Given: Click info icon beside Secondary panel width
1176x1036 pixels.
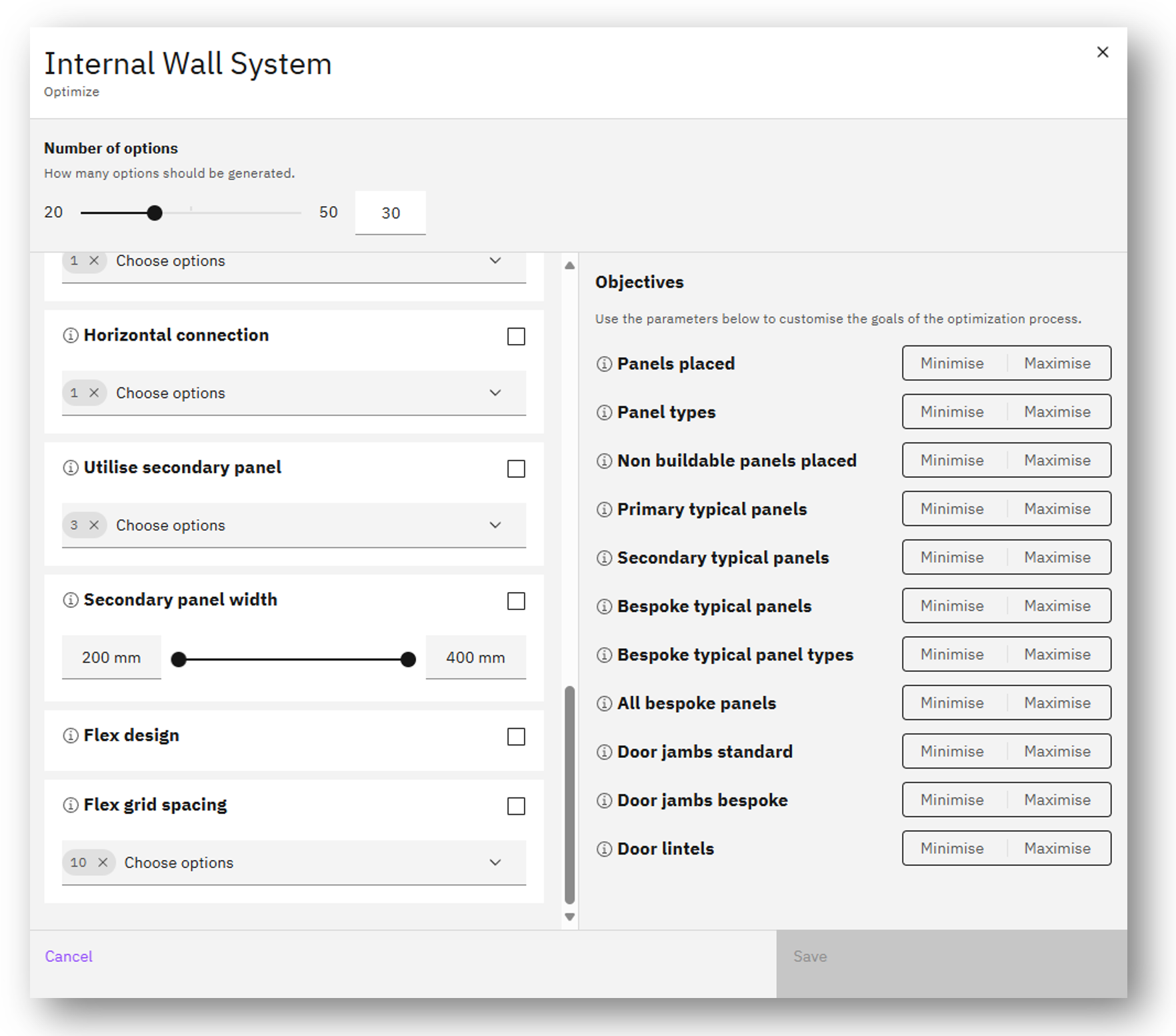Looking at the screenshot, I should pos(71,600).
